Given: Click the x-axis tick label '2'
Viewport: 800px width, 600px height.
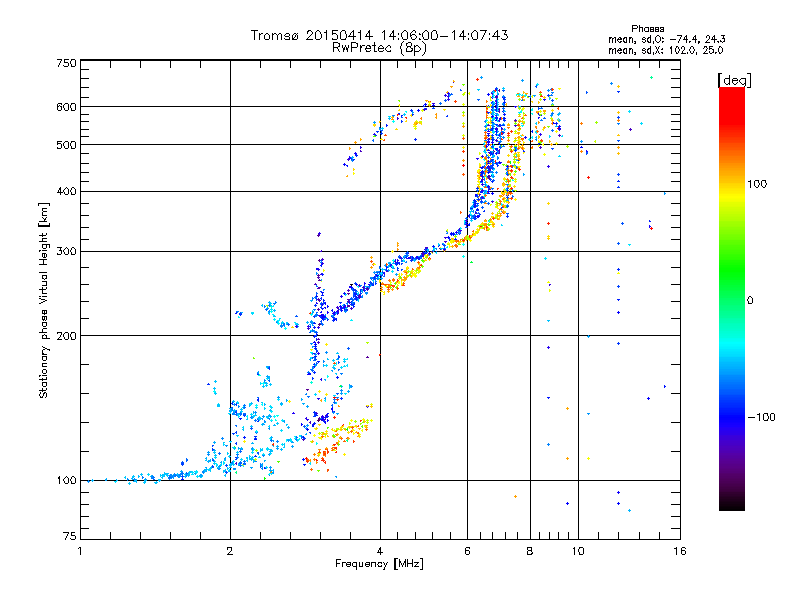Looking at the screenshot, I should (230, 551).
